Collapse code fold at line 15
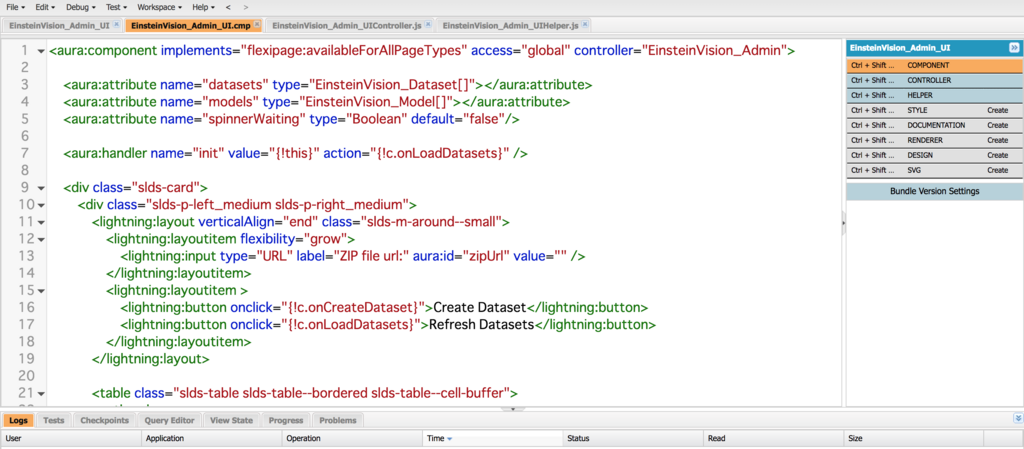1024x449 pixels. coord(40,290)
